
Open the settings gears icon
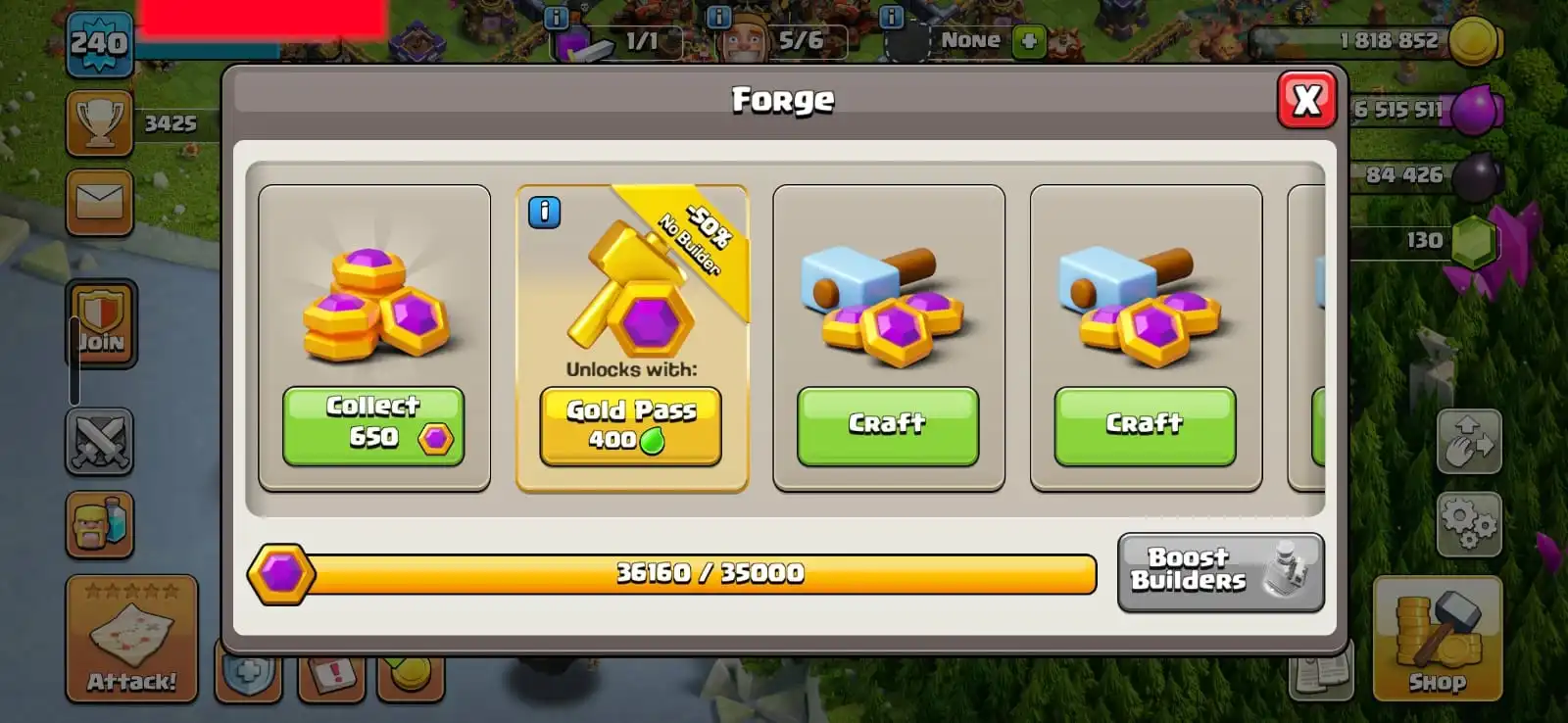pyautogui.click(x=1468, y=524)
